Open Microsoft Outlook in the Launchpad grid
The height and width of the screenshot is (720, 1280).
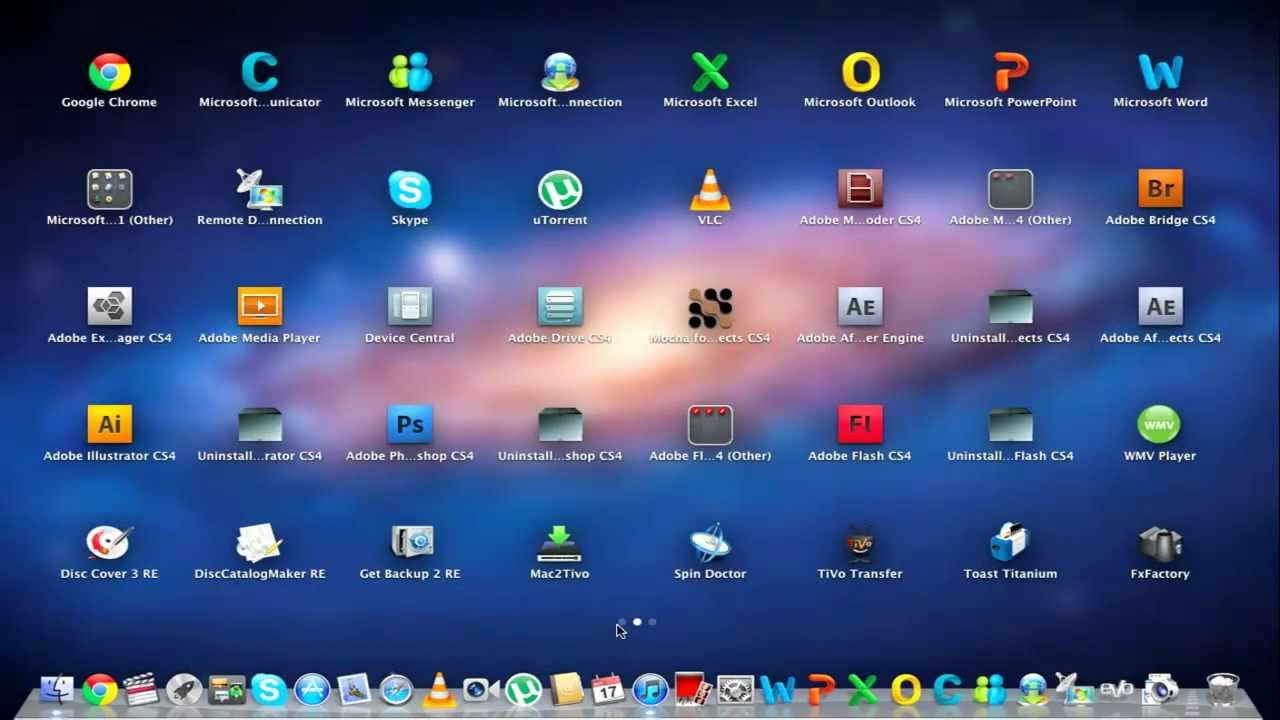pos(860,72)
